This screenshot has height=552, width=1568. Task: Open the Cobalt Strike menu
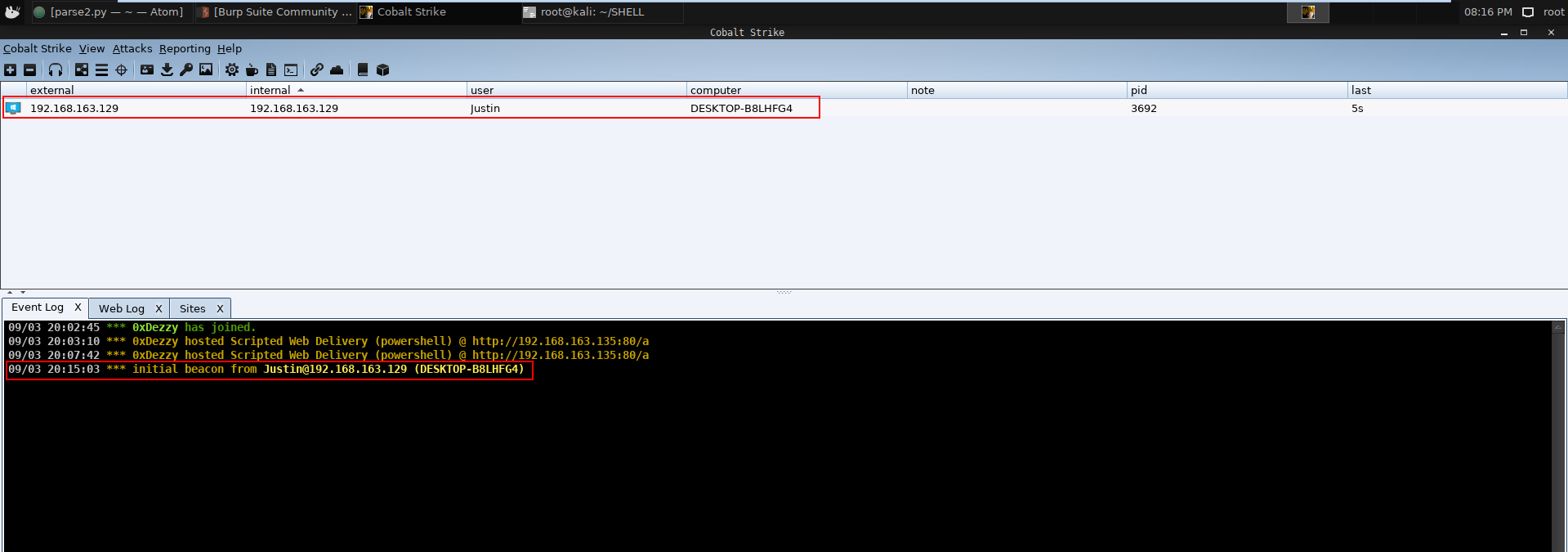point(38,48)
